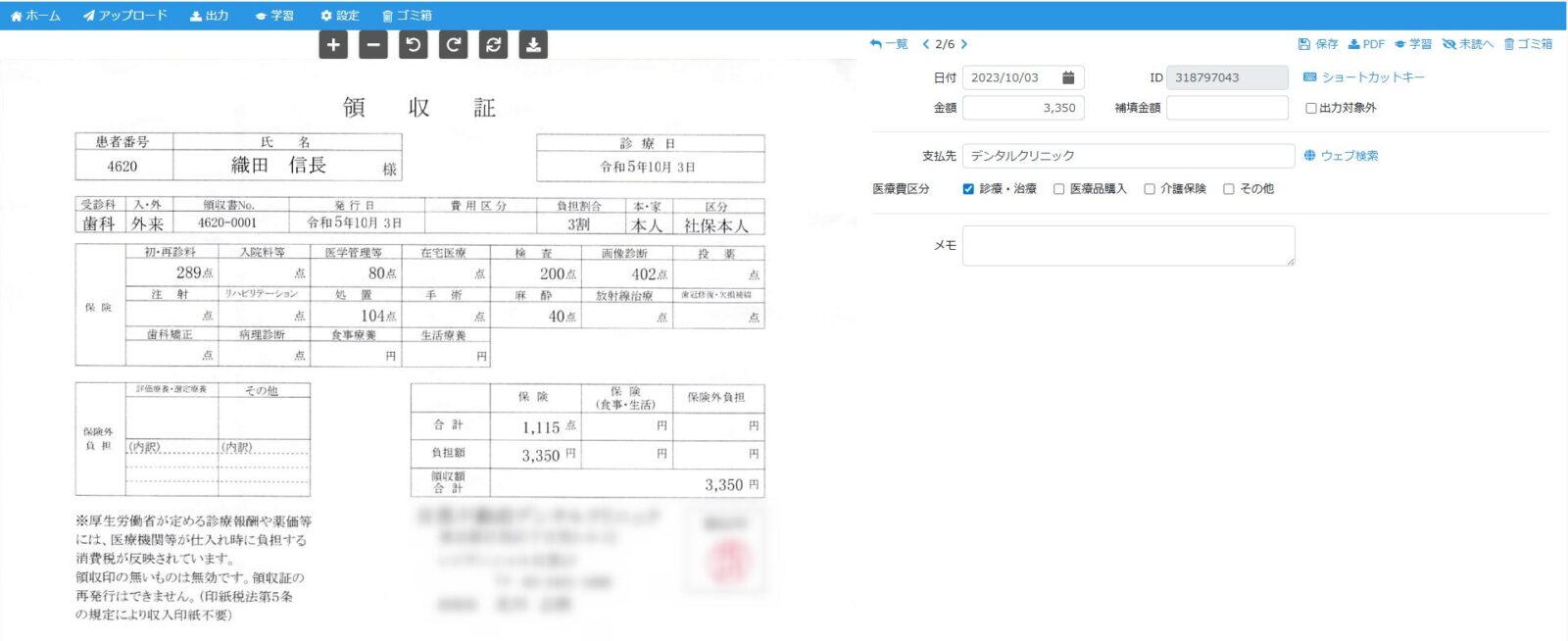Save the record with 保存
This screenshot has height=641, width=1568.
coord(1318,44)
